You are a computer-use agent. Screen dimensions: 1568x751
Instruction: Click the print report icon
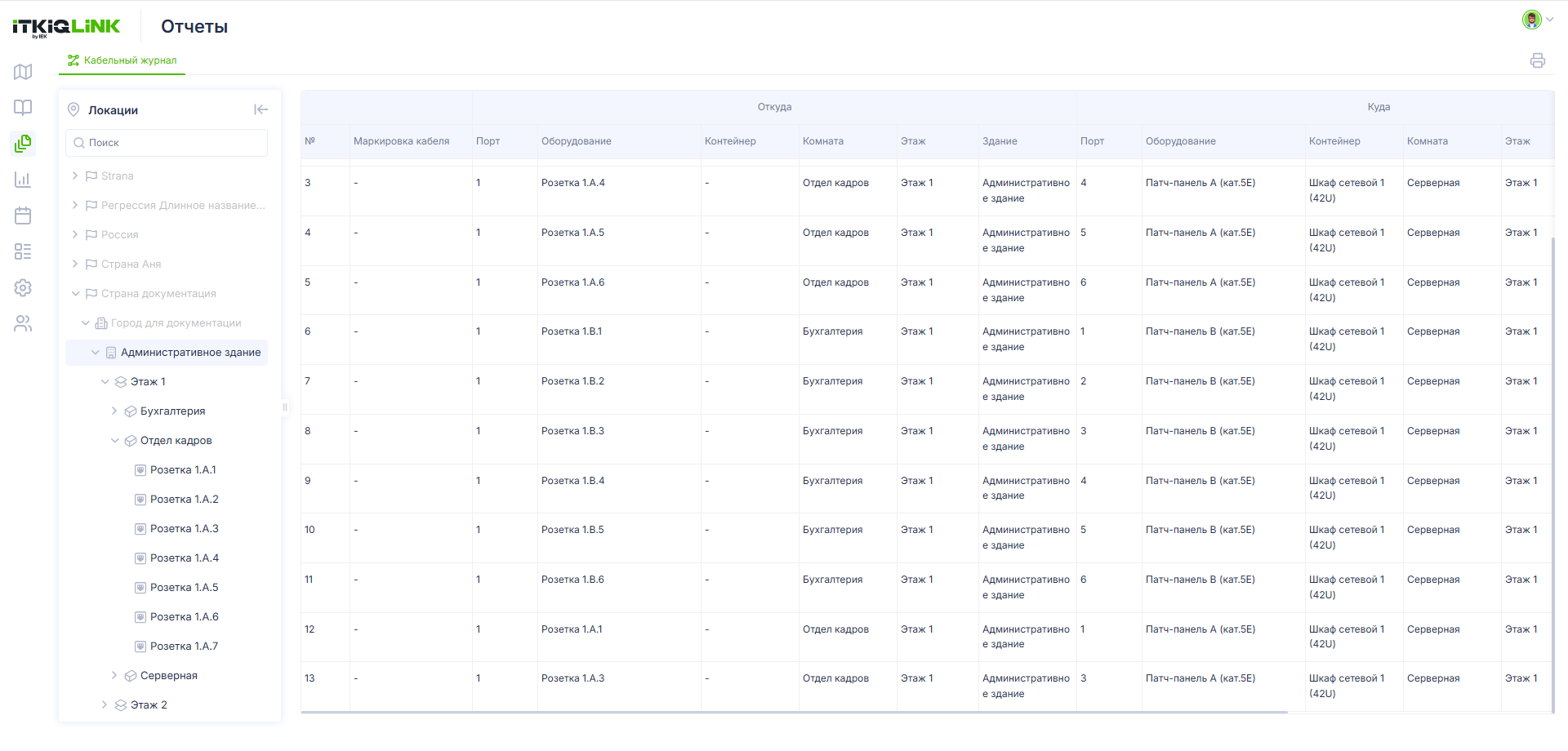coord(1538,60)
